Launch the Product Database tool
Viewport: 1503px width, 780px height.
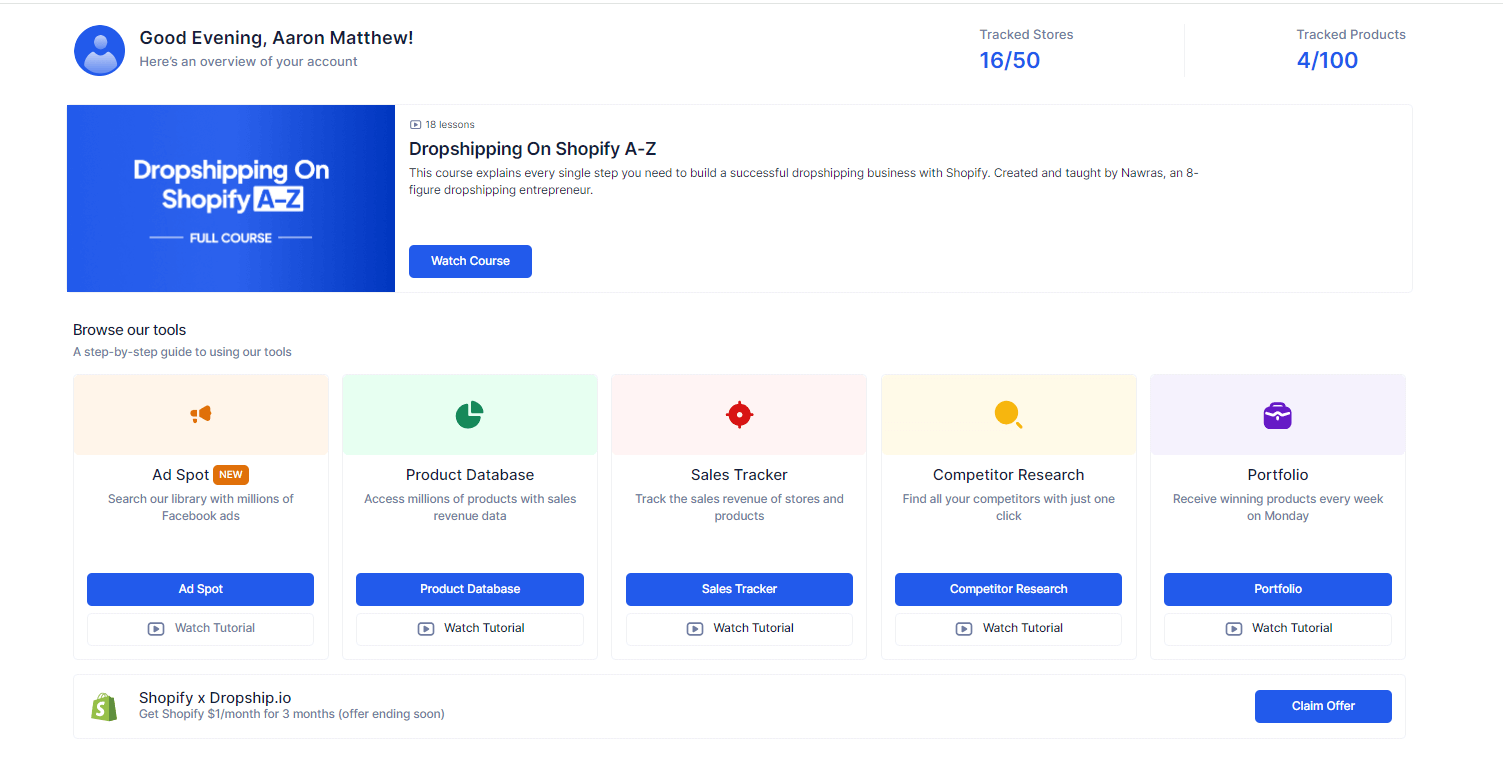click(469, 589)
